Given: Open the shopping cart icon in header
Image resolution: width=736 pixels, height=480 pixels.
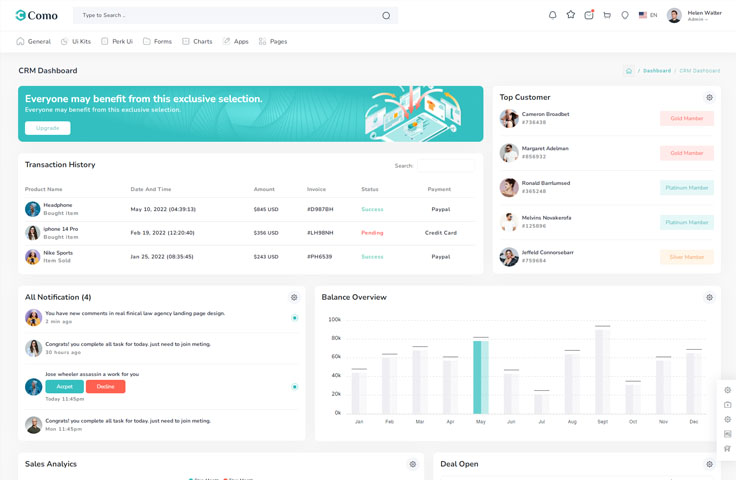Looking at the screenshot, I should tap(607, 15).
